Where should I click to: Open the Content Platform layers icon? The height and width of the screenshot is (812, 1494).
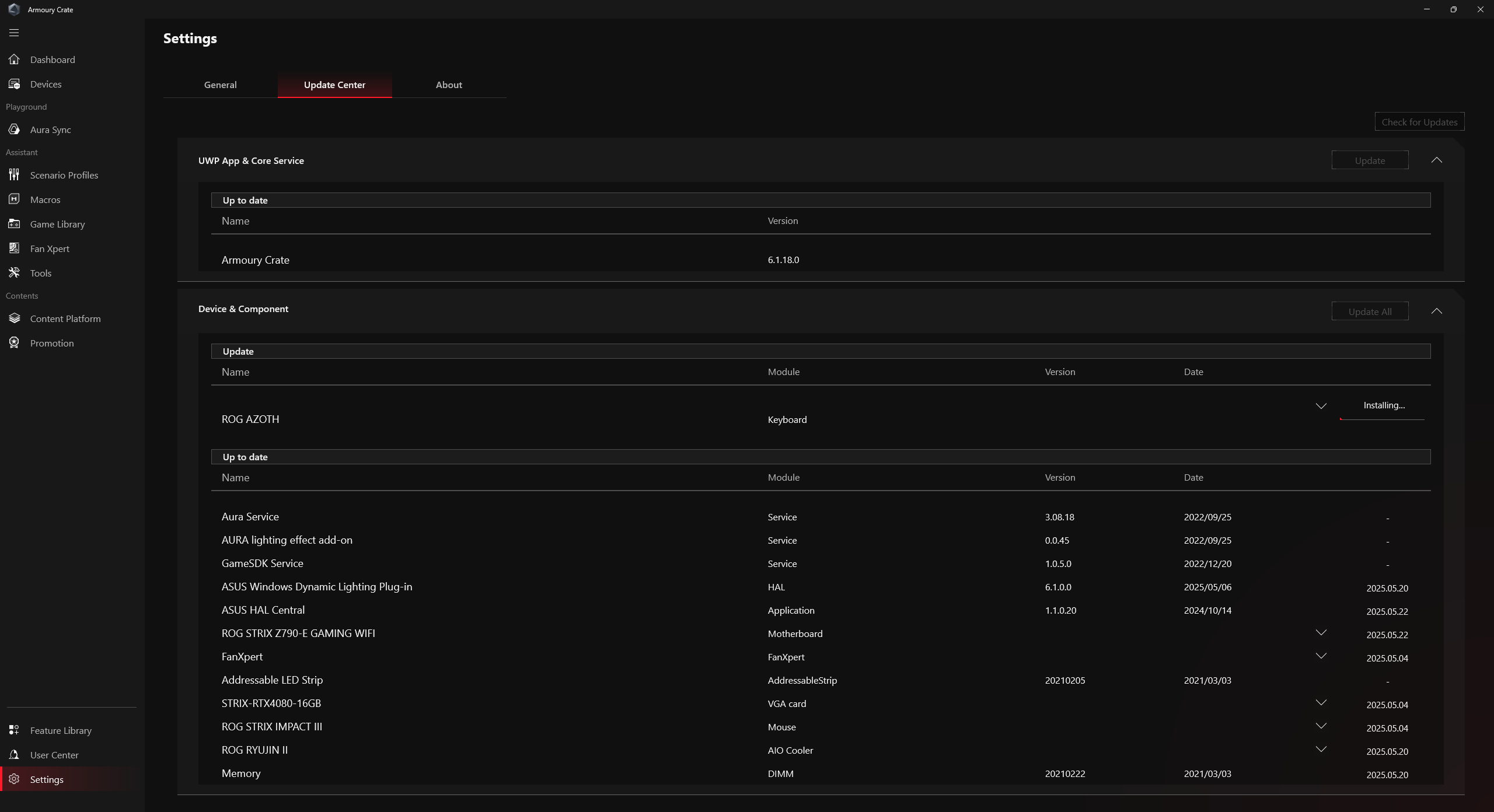(x=14, y=318)
